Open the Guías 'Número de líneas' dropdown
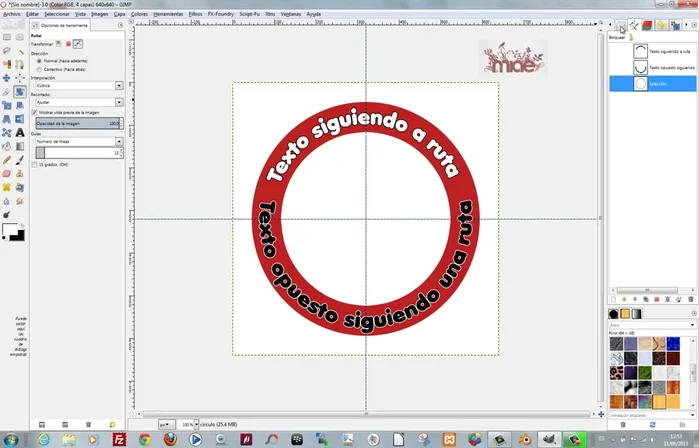 [x=78, y=142]
